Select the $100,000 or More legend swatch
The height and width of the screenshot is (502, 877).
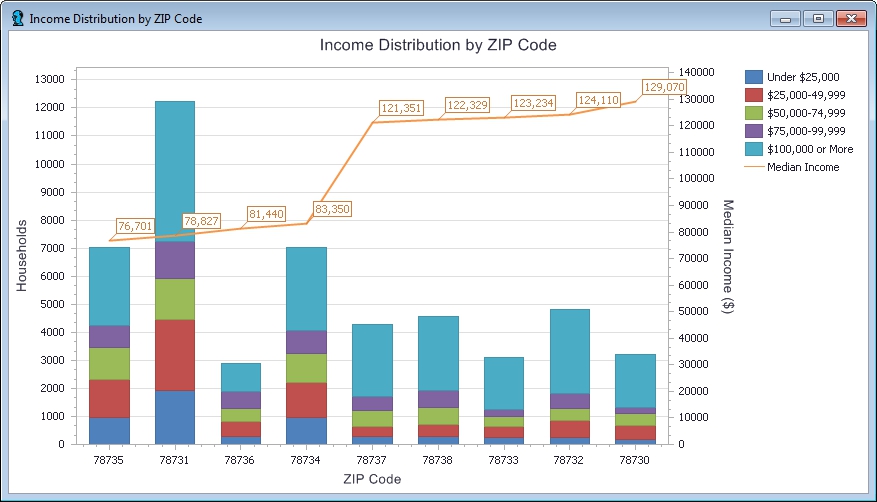click(x=754, y=149)
